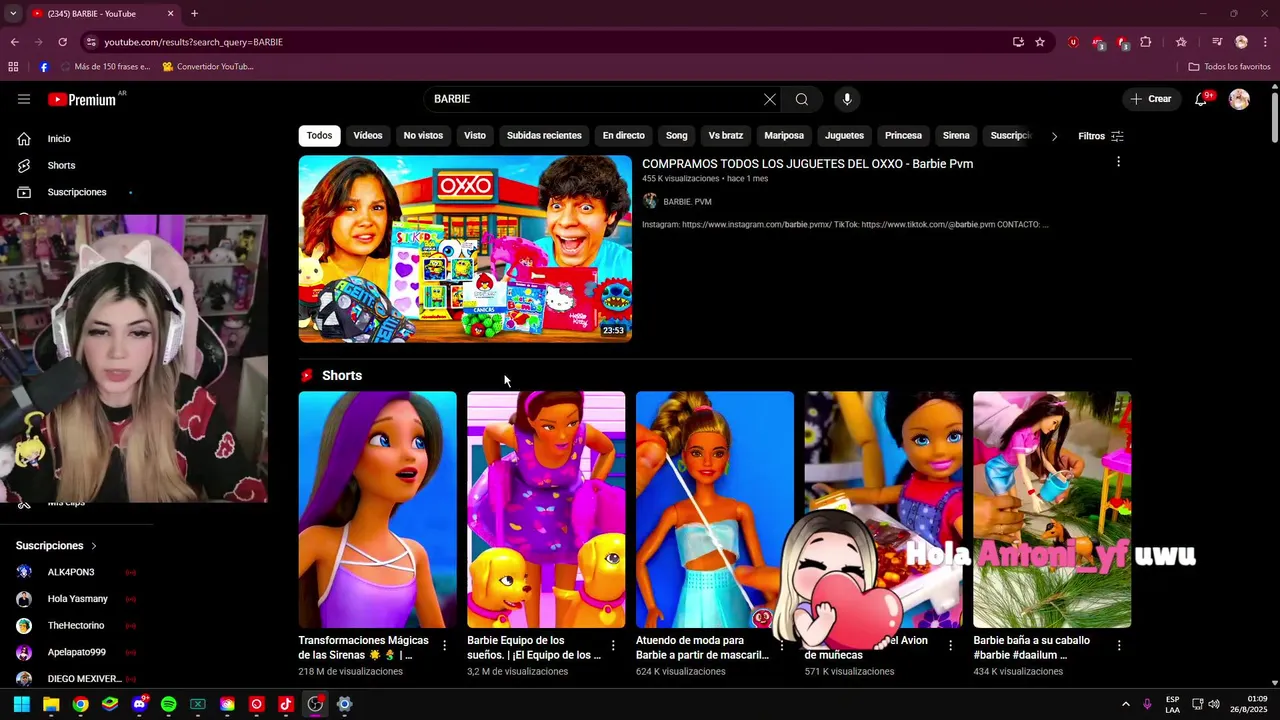The height and width of the screenshot is (720, 1280).
Task: Go to YouTube Premium home logo
Action: click(x=81, y=99)
